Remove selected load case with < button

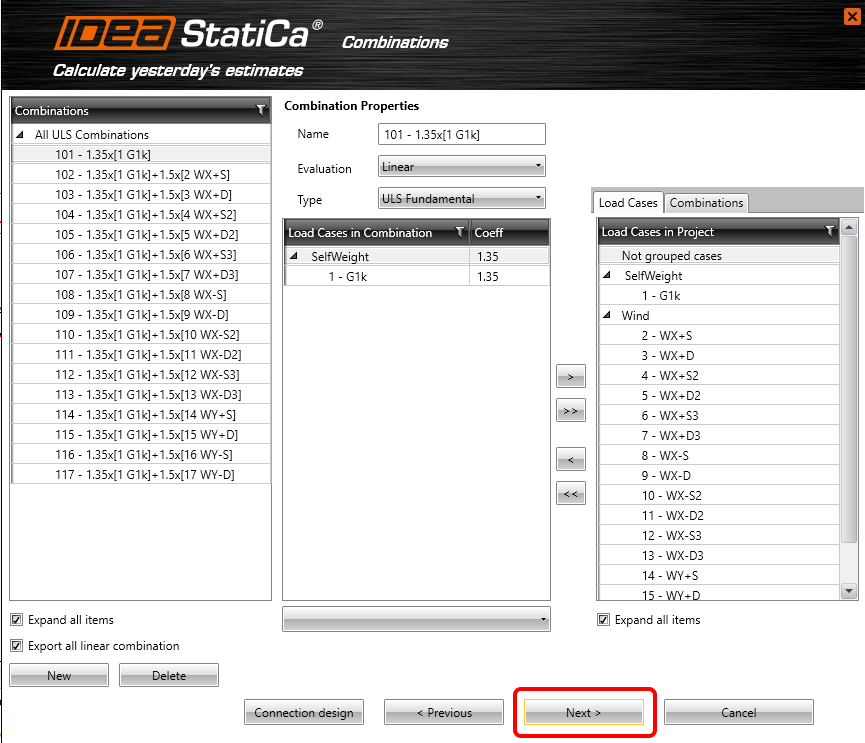coord(570,459)
